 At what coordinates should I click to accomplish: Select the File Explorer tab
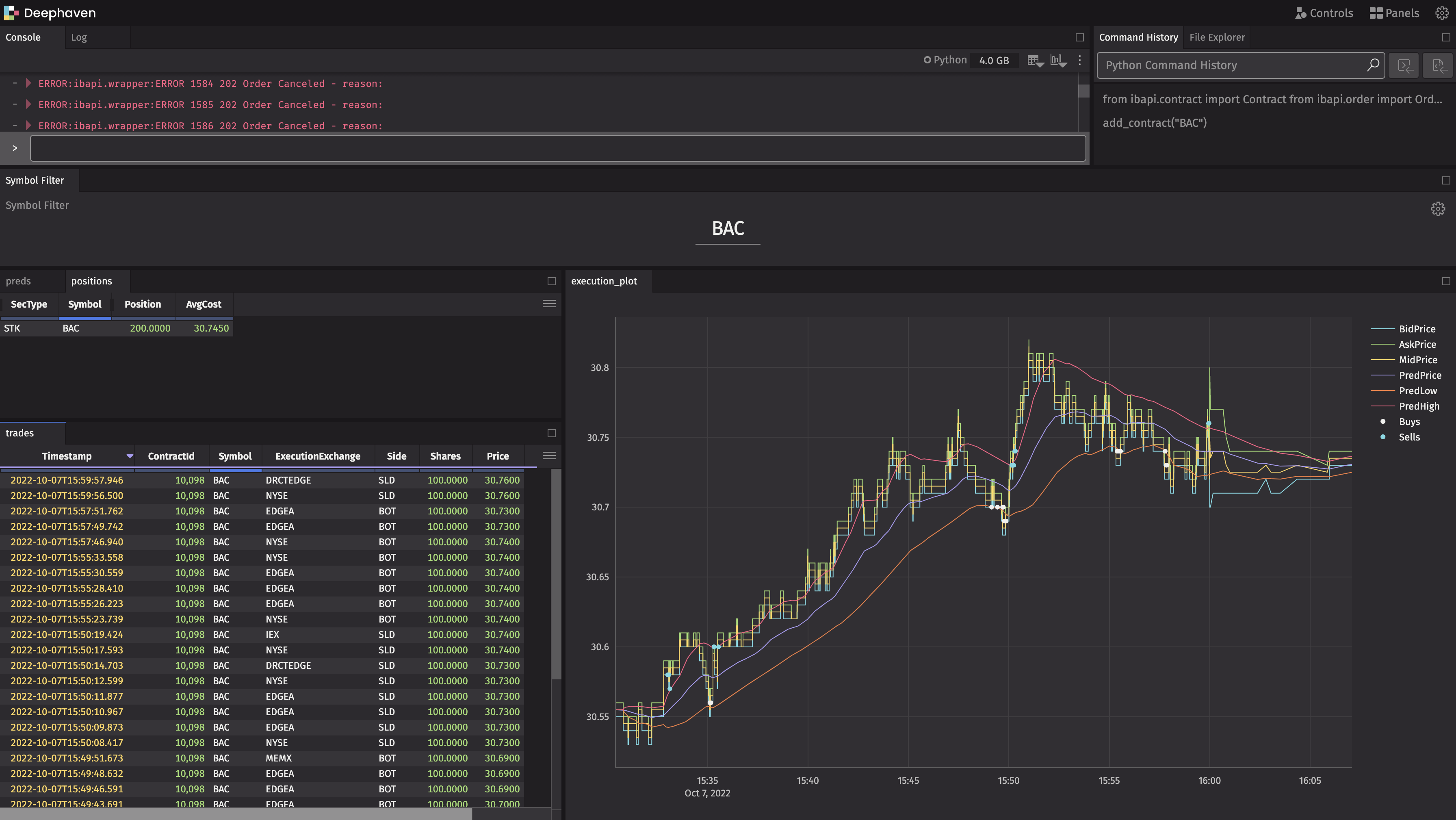pos(1217,37)
